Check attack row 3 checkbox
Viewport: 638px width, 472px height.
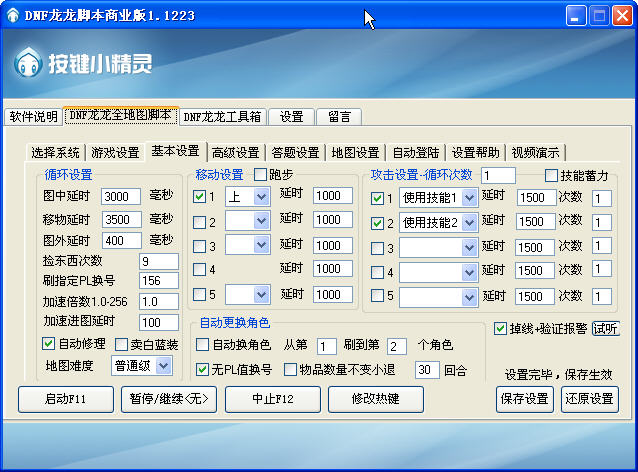(x=377, y=248)
